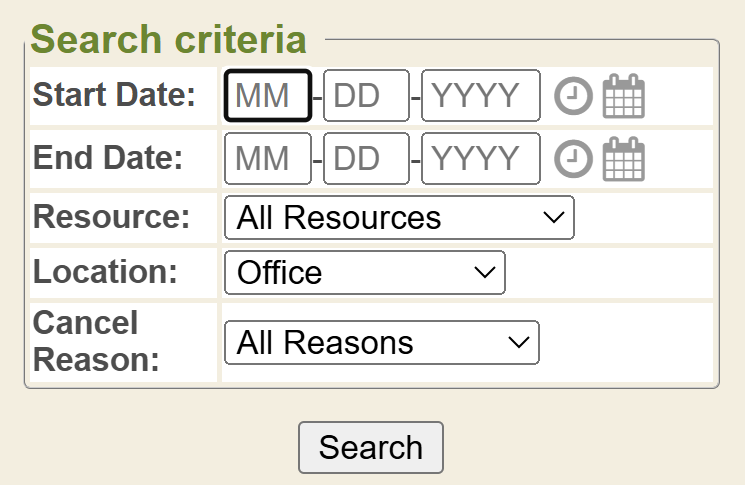
Task: Select the Start Date year field
Action: tap(480, 96)
